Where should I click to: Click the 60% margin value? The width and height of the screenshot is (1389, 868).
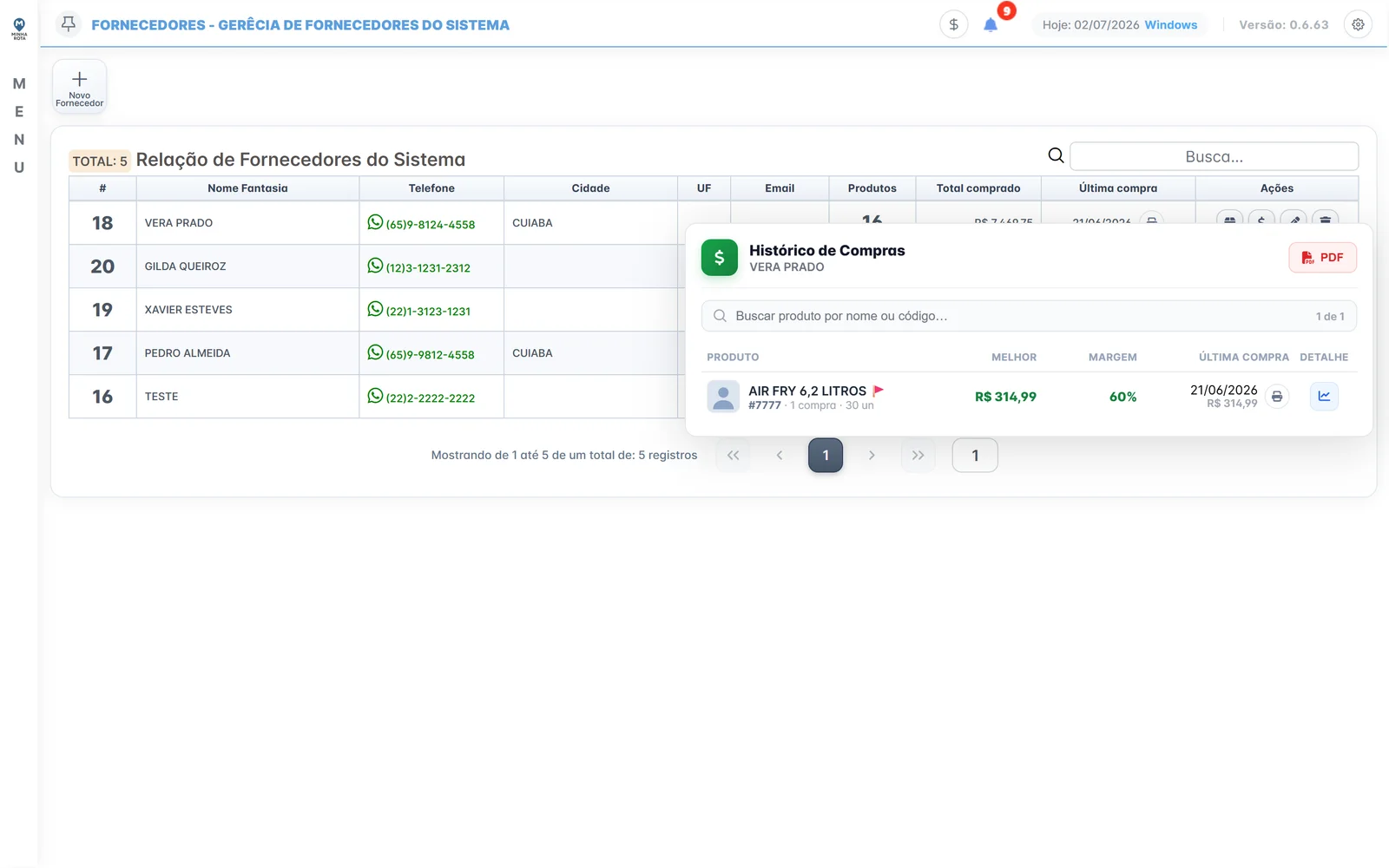[x=1122, y=397]
